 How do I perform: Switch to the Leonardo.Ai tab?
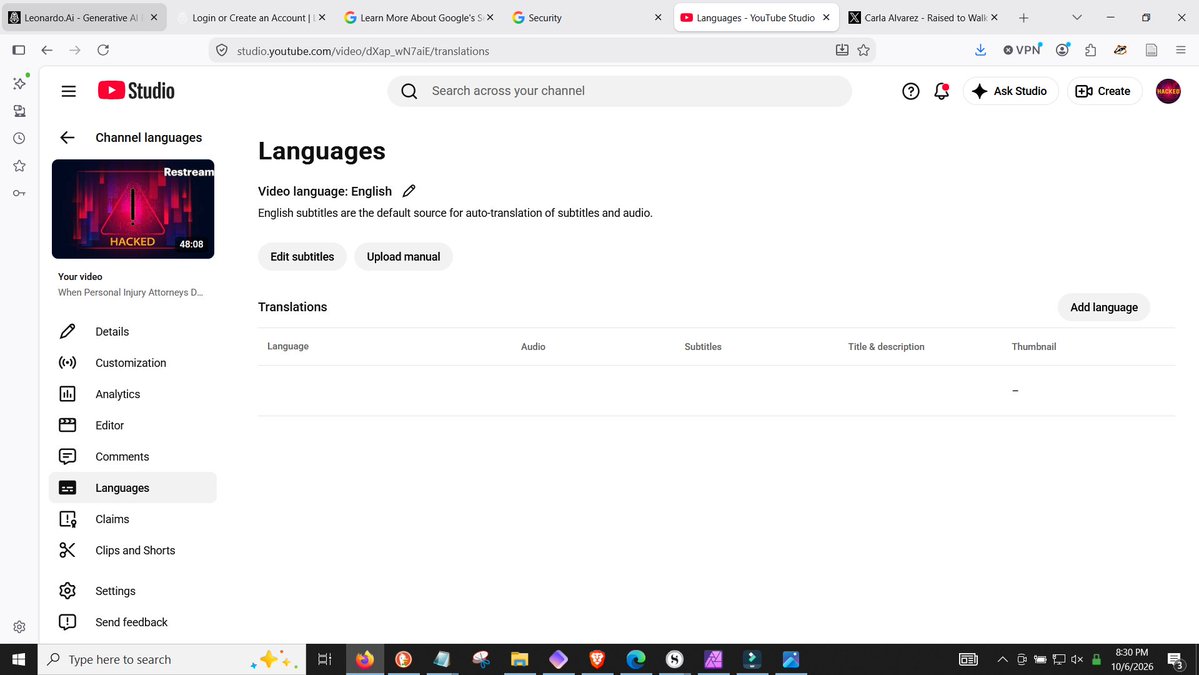[83, 18]
